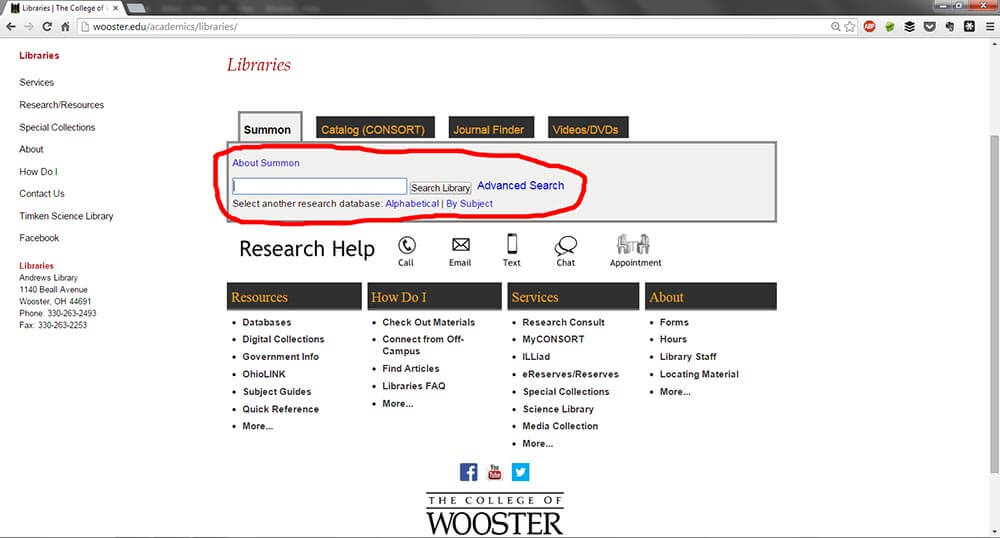Image resolution: width=1000 pixels, height=538 pixels.
Task: Open the Subject Guides link
Action: pos(277,392)
